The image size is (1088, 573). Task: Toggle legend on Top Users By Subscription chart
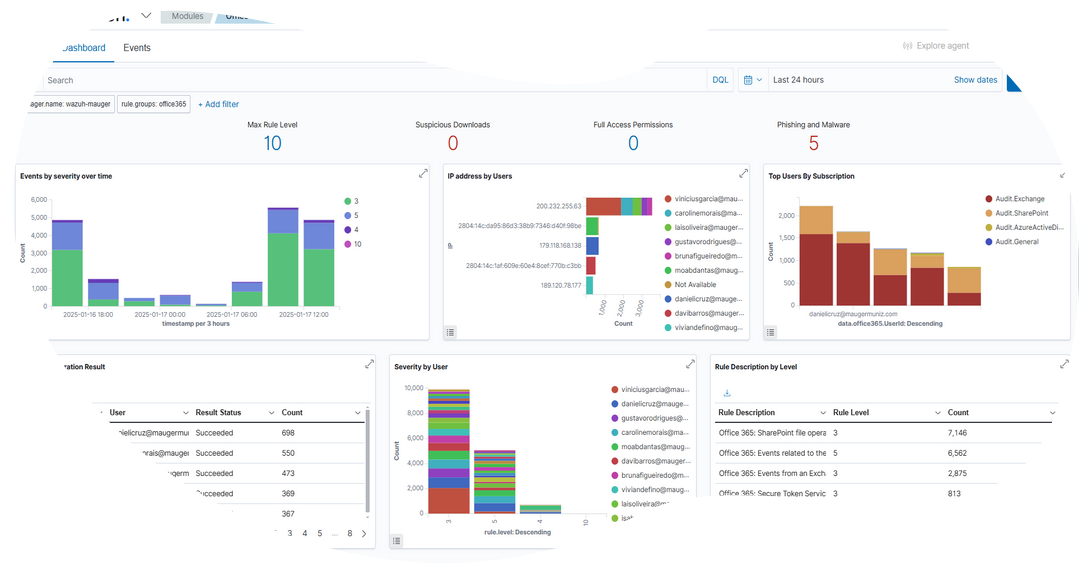pos(771,332)
